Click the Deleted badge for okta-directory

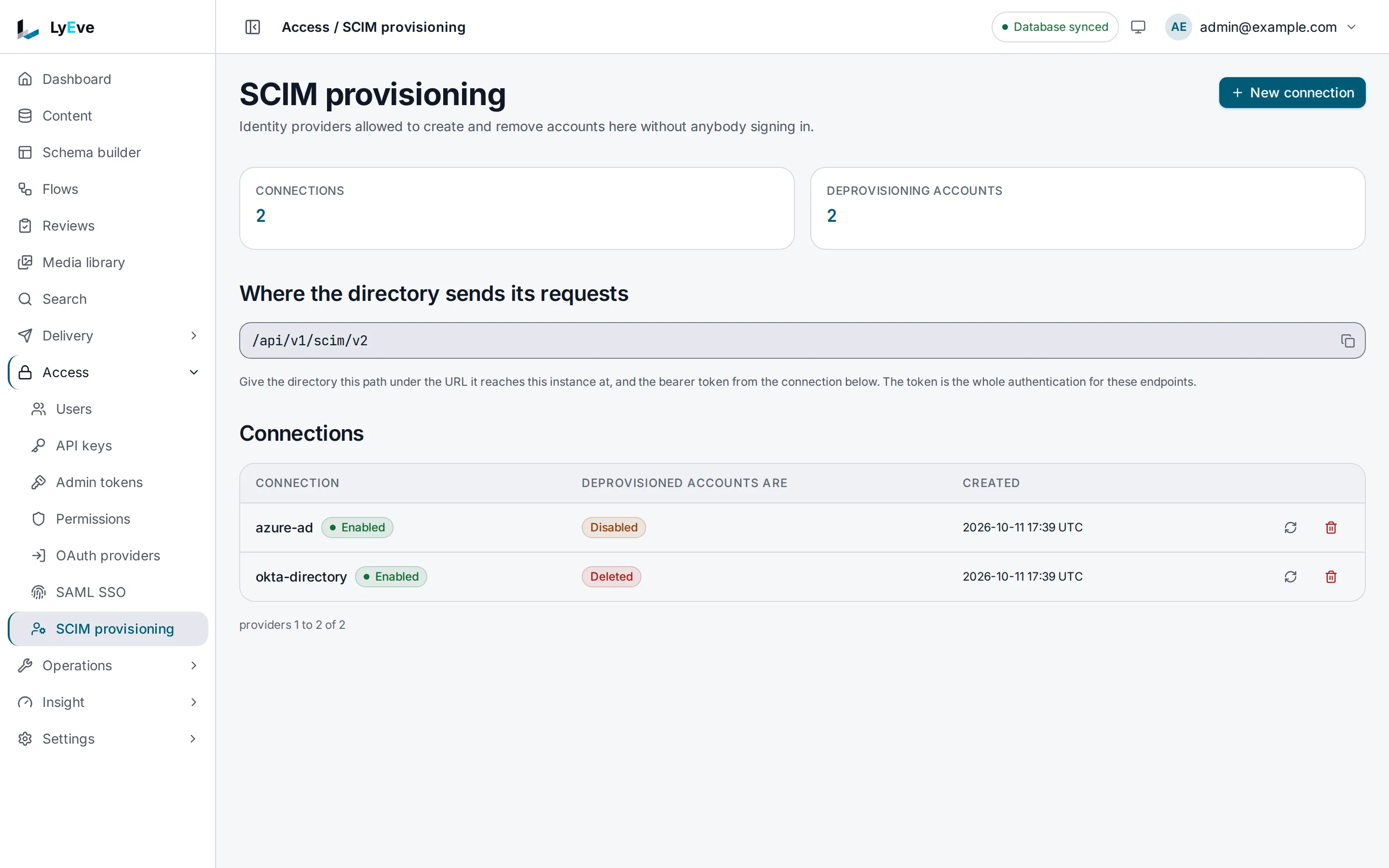(x=611, y=576)
